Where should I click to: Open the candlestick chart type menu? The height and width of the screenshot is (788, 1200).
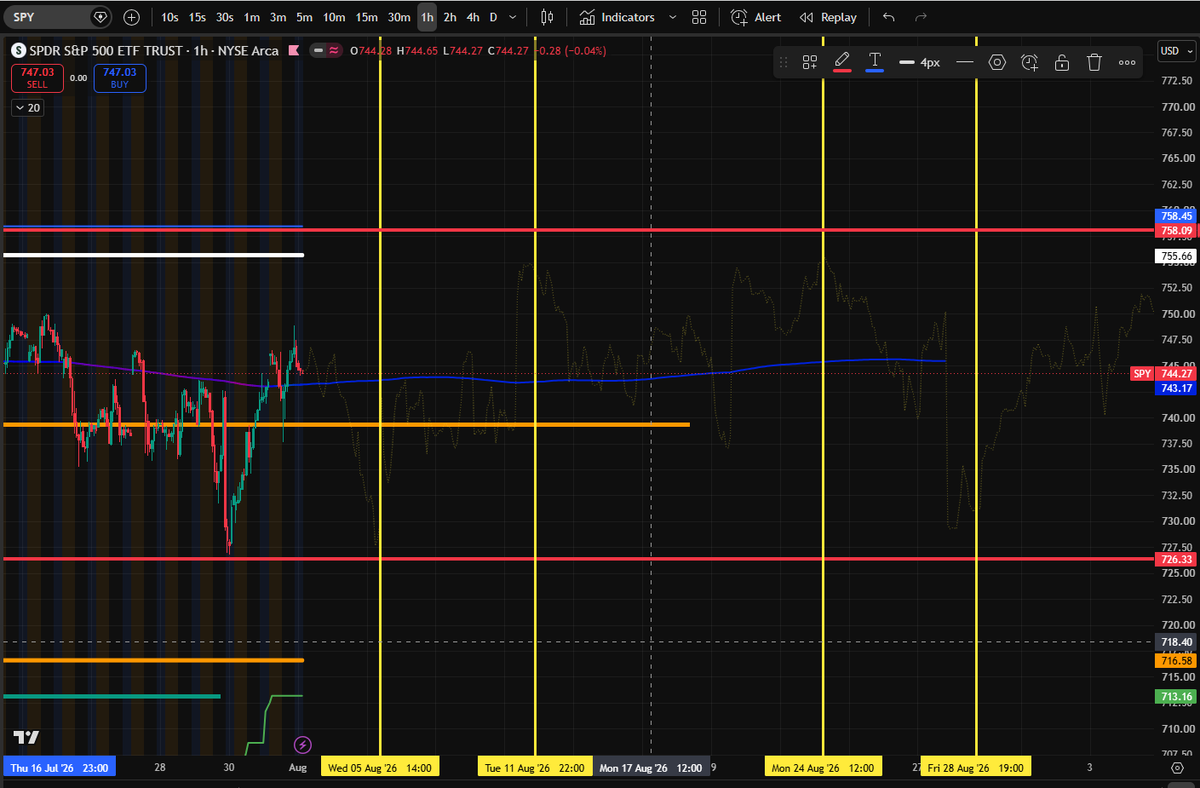(547, 17)
